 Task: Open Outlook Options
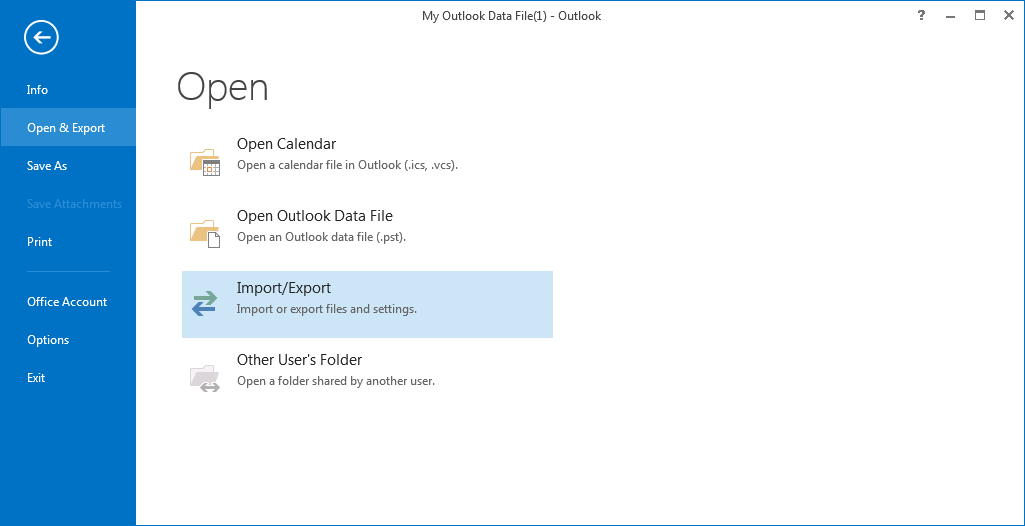point(48,339)
